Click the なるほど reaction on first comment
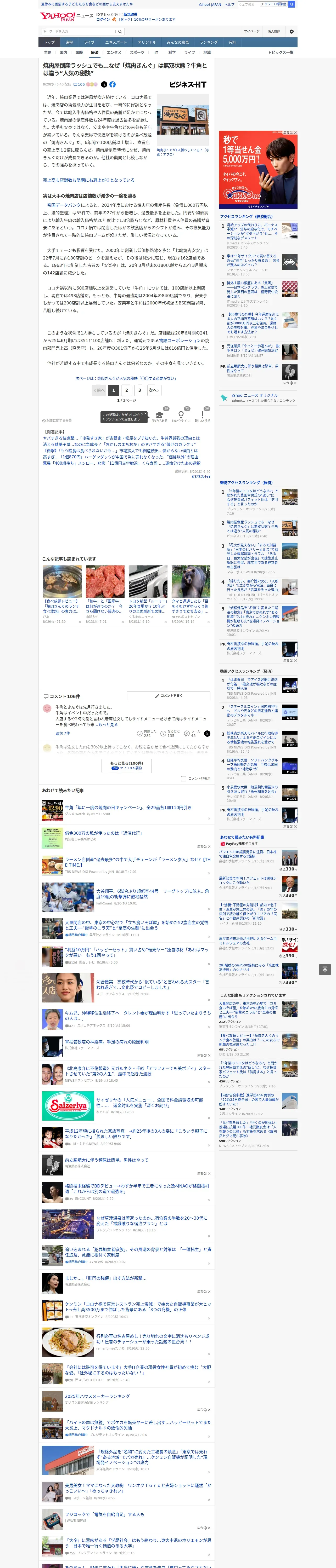The width and height of the screenshot is (336, 1568). (170, 734)
